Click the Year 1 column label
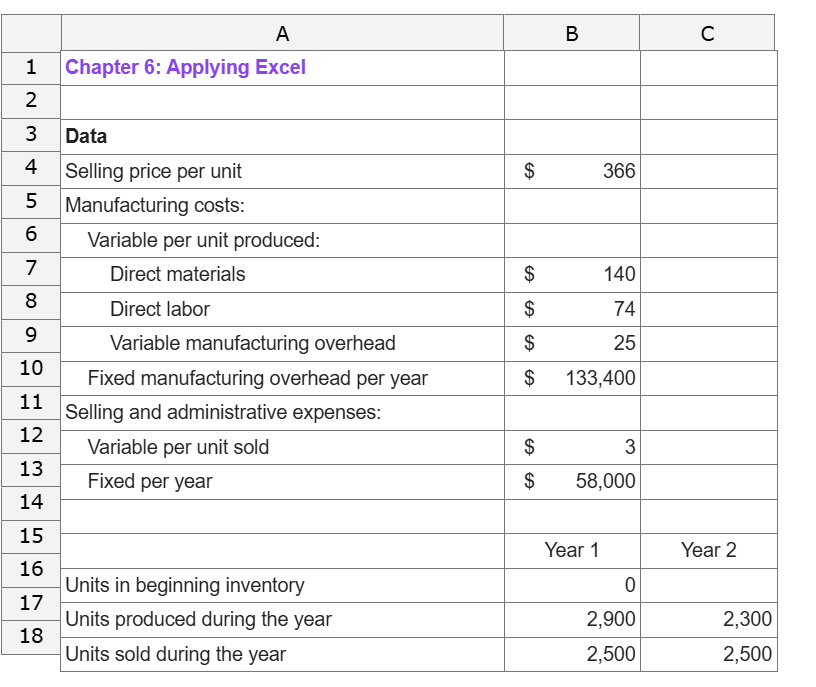This screenshot has height=687, width=816. click(x=570, y=549)
